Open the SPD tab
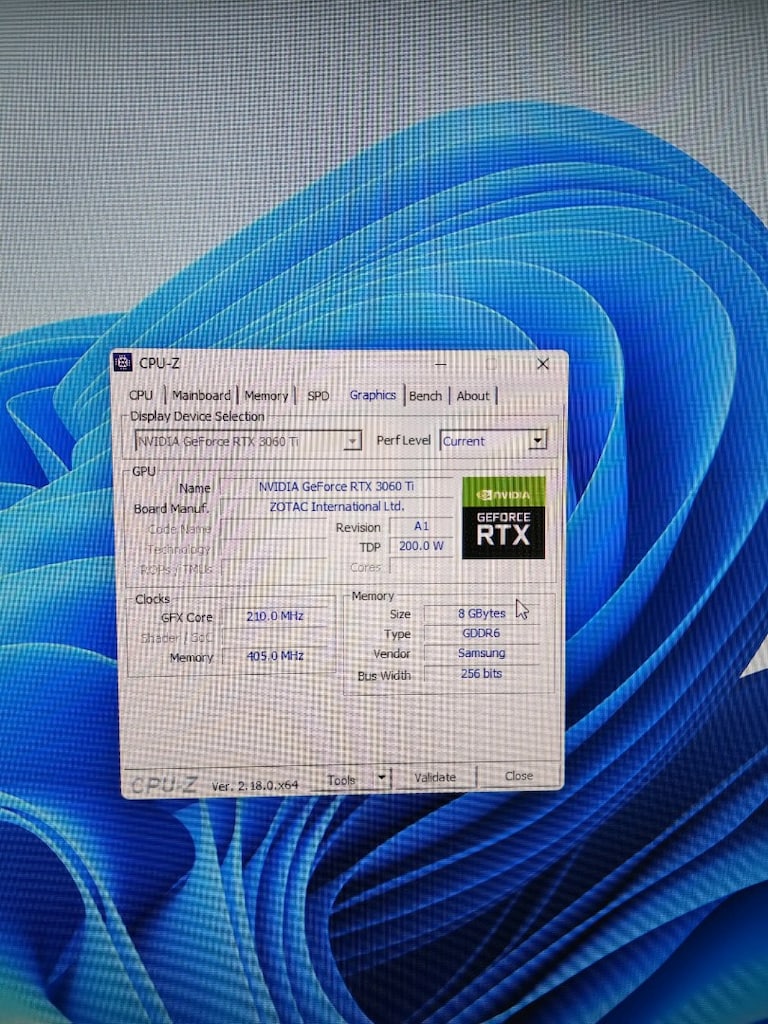The height and width of the screenshot is (1024, 768). coord(318,396)
